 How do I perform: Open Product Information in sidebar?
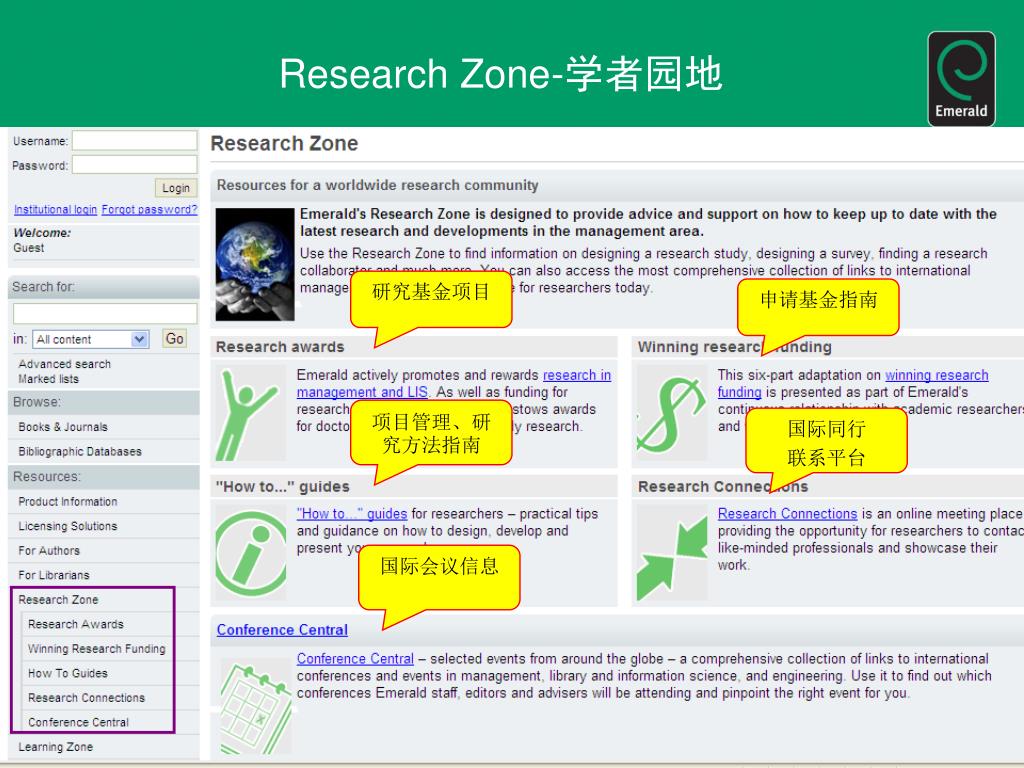68,502
